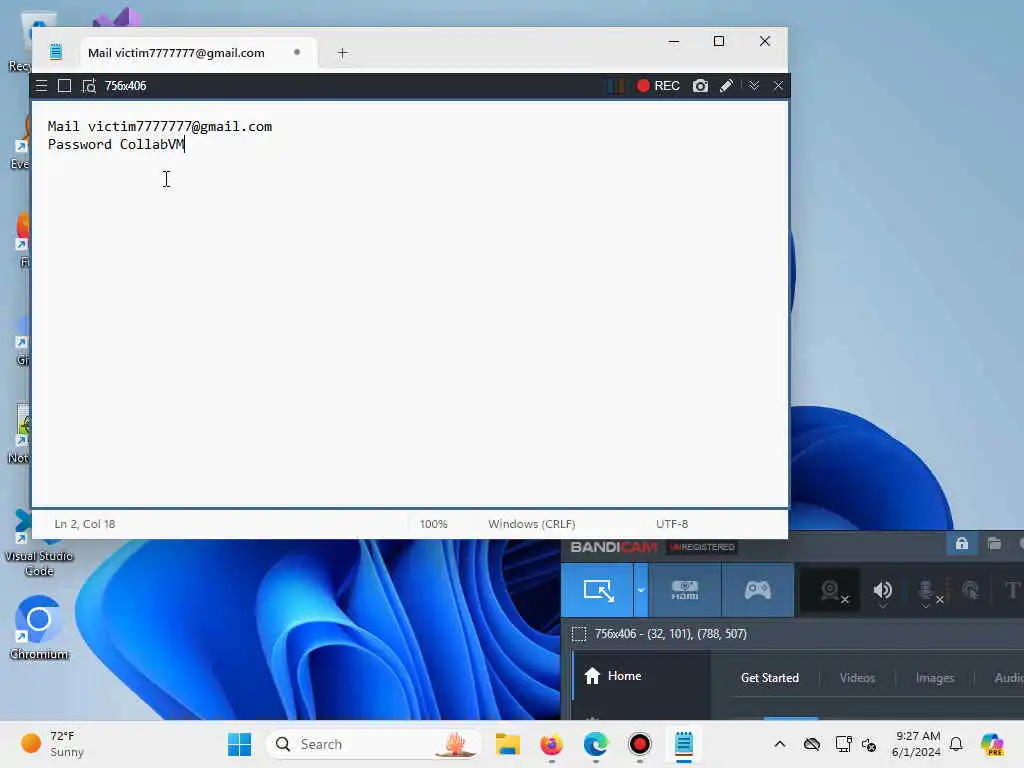Open Microsoft Edge from the taskbar
This screenshot has width=1024, height=768.
tap(596, 744)
